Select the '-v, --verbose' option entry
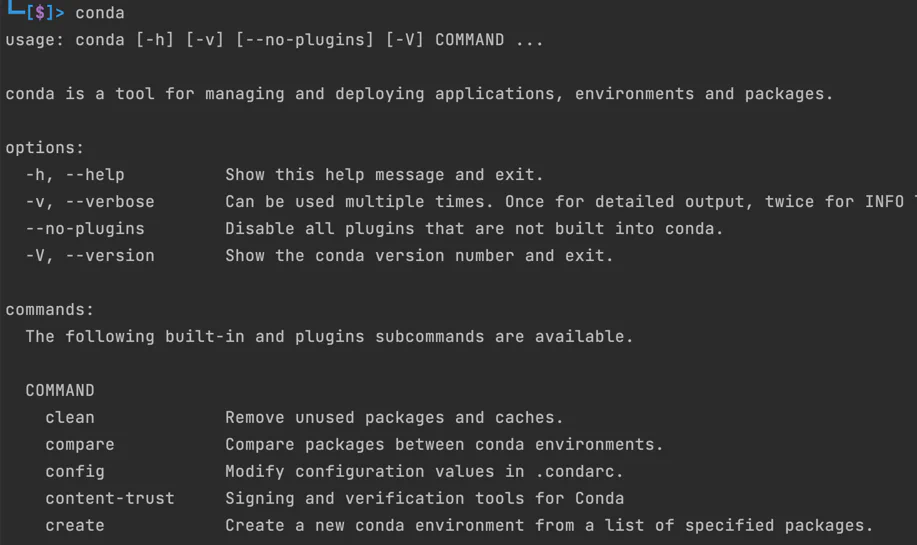 coord(90,202)
